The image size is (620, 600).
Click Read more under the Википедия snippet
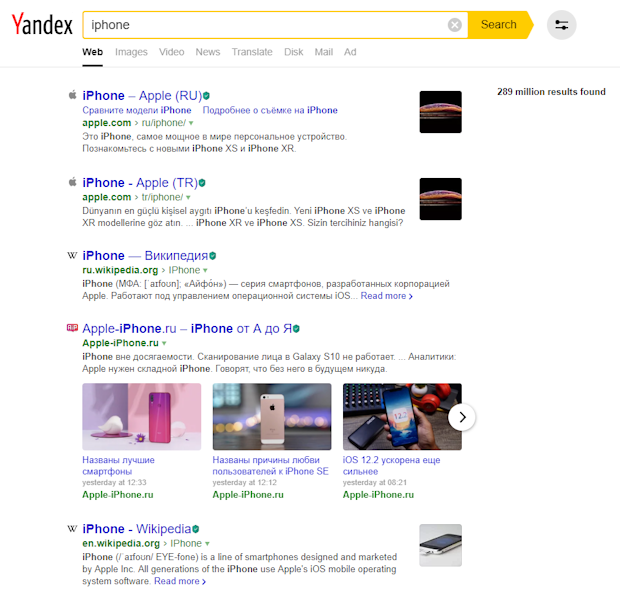click(x=386, y=296)
